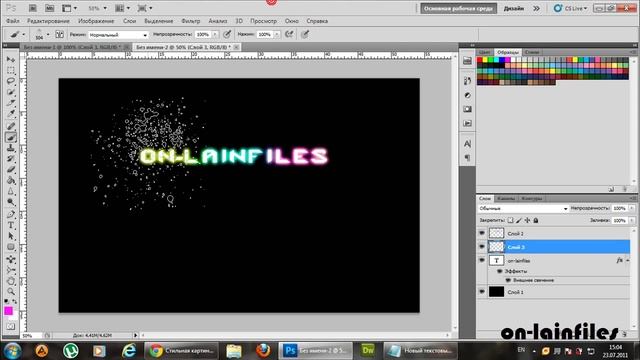Hide the on-lainfiles text layer

click(482, 260)
